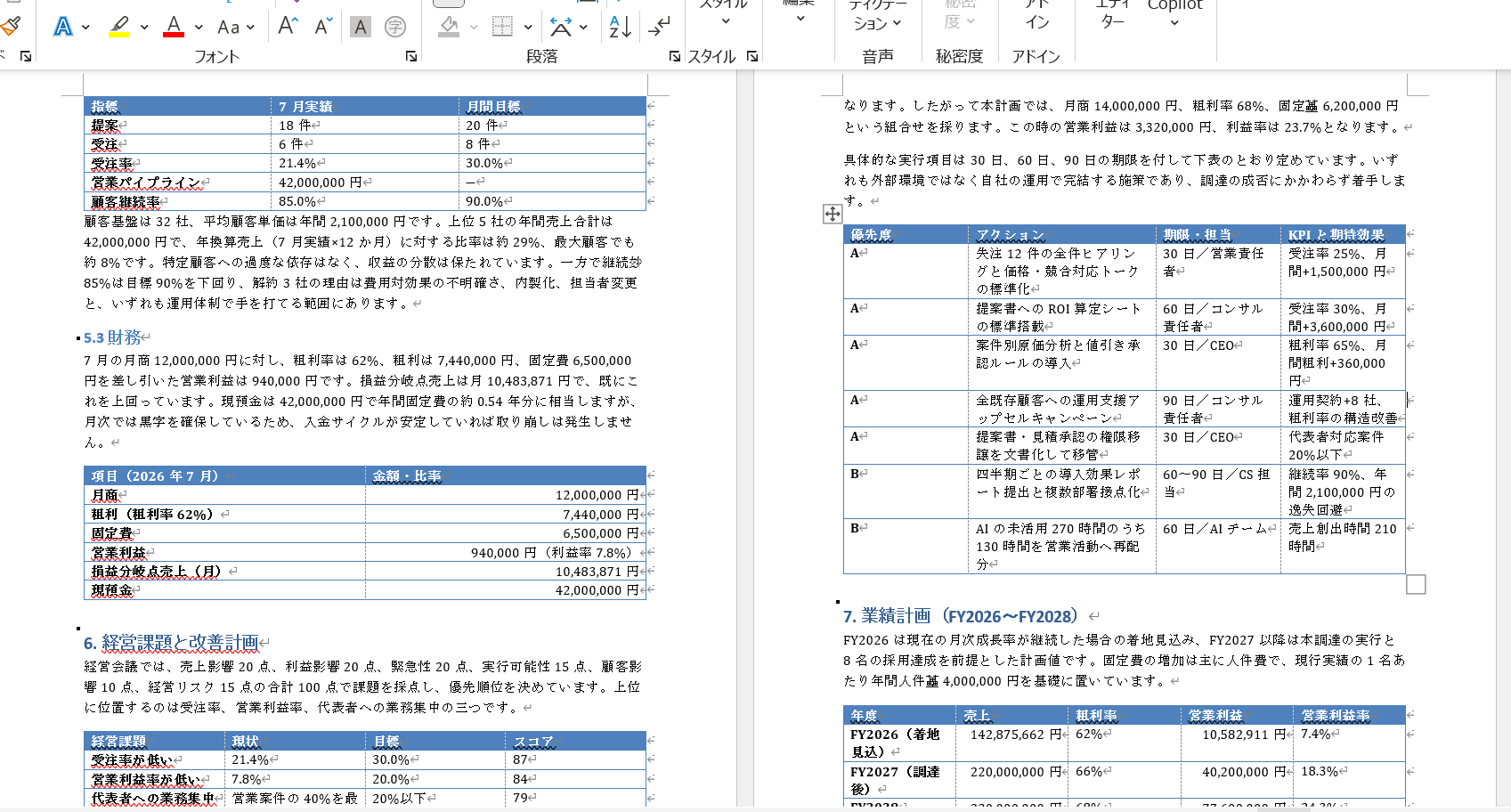Image resolution: width=1511 pixels, height=812 pixels.
Task: Apply yellow text highlight color
Action: 119,27
